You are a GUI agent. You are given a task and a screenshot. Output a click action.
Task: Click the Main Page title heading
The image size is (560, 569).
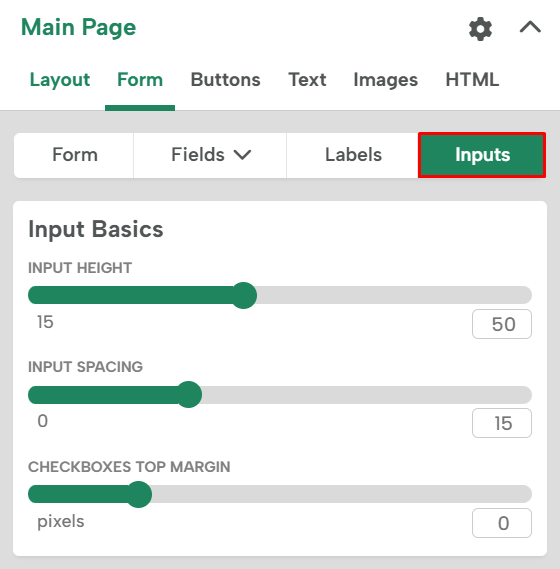[x=78, y=28]
